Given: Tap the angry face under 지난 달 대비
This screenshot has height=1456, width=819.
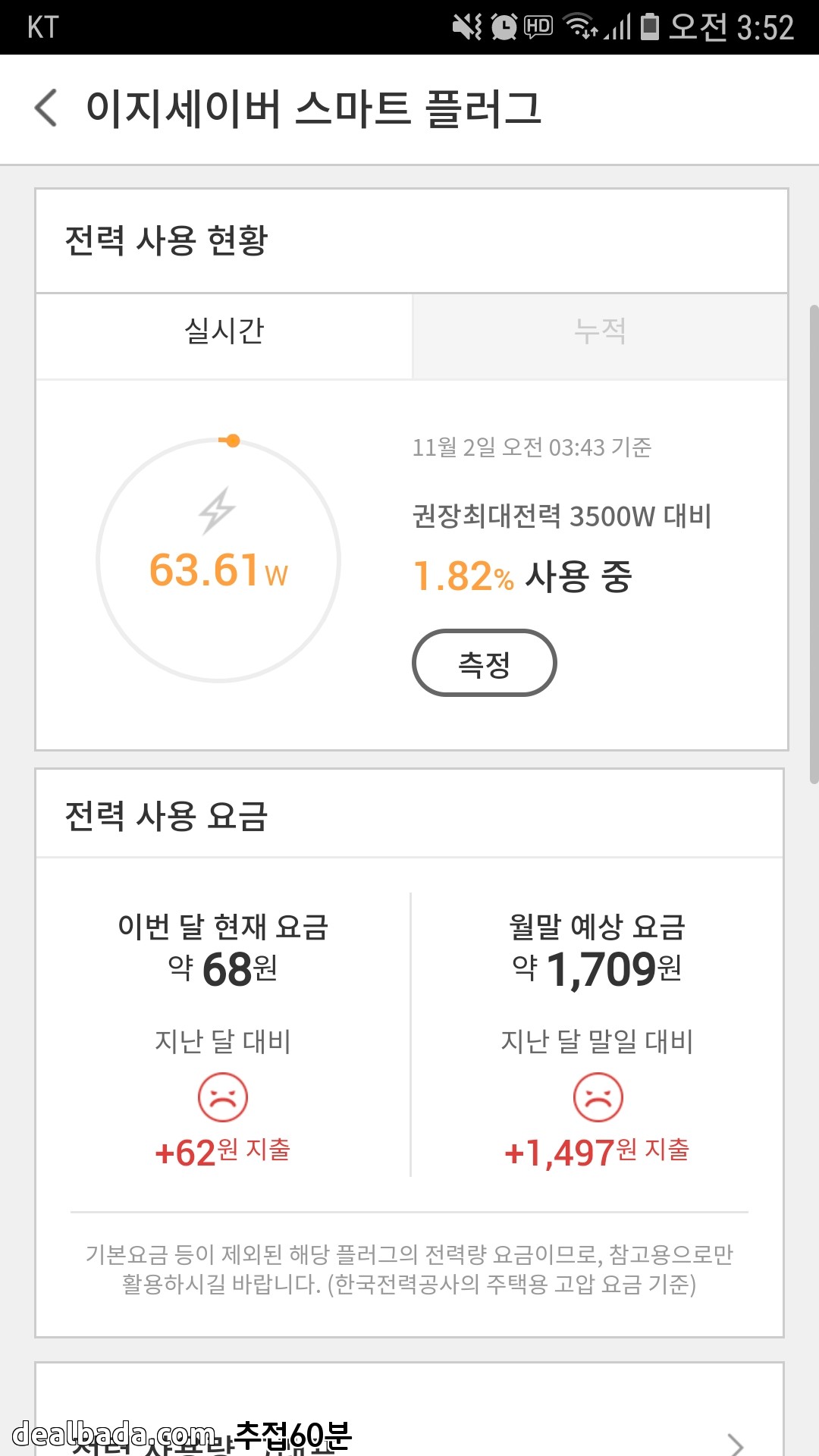Looking at the screenshot, I should [223, 1097].
